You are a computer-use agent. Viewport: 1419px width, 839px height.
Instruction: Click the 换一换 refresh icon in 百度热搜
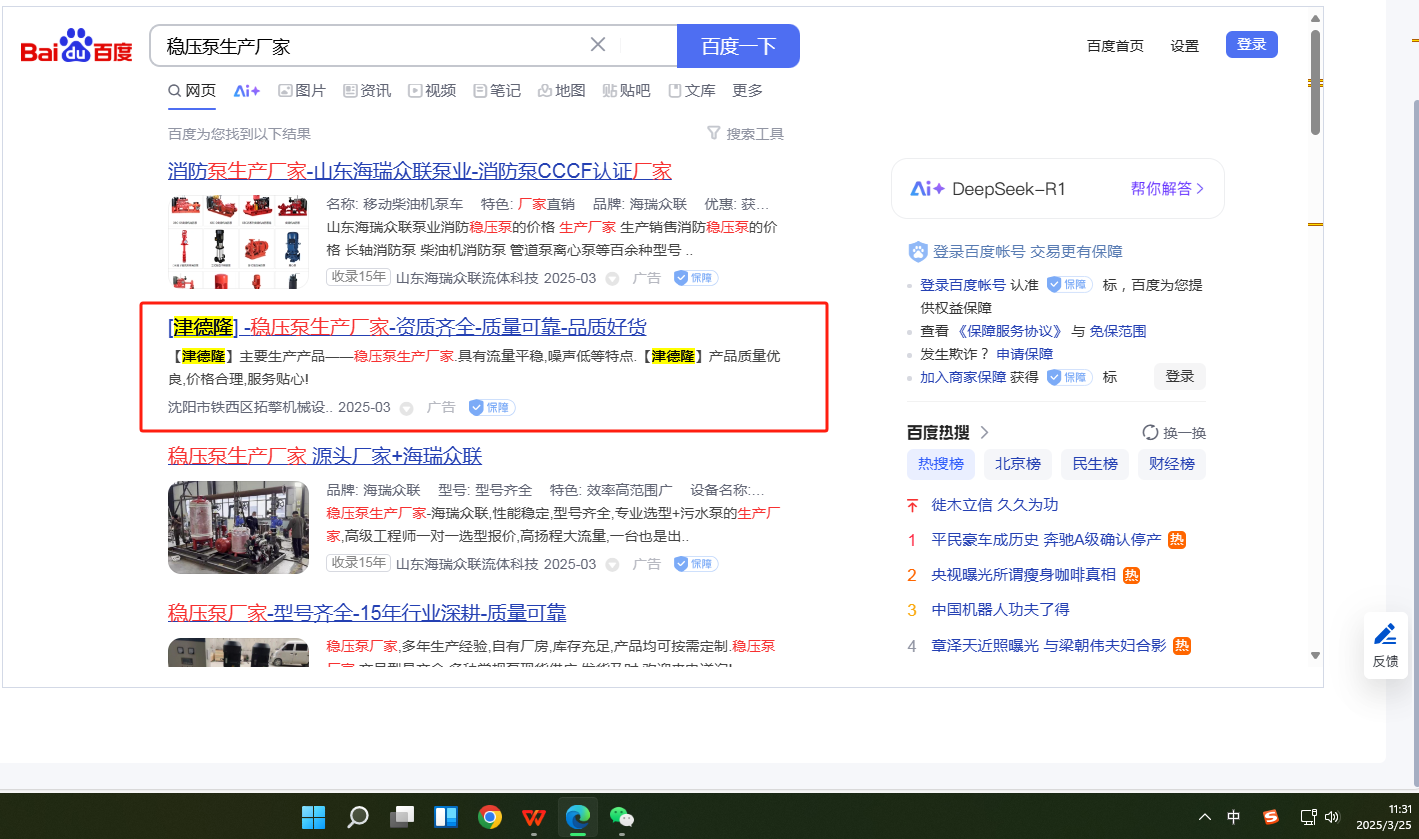point(1150,433)
